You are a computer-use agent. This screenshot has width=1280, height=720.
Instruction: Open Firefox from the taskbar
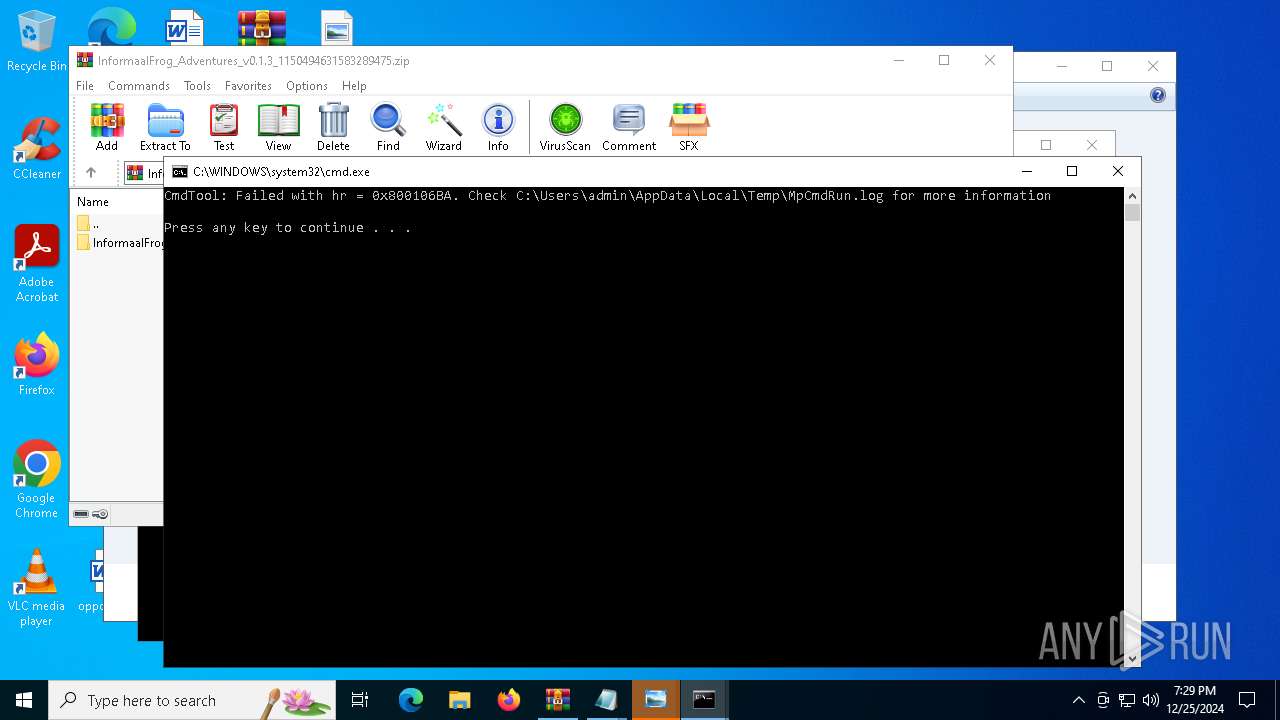[509, 700]
